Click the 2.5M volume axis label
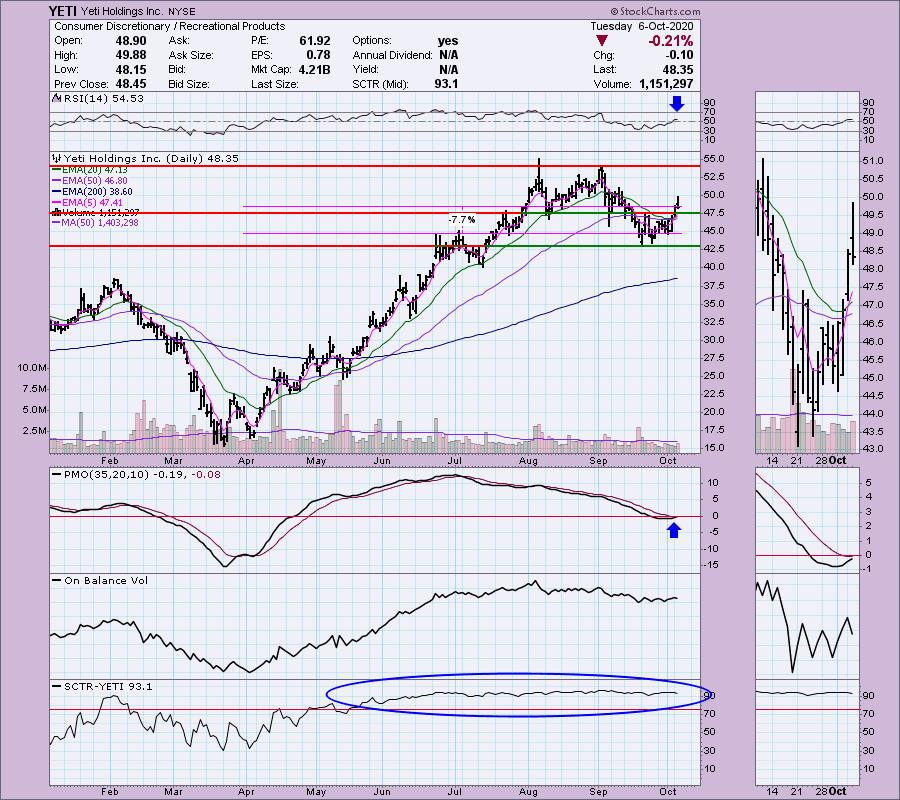The width and height of the screenshot is (900, 800). [x=34, y=430]
